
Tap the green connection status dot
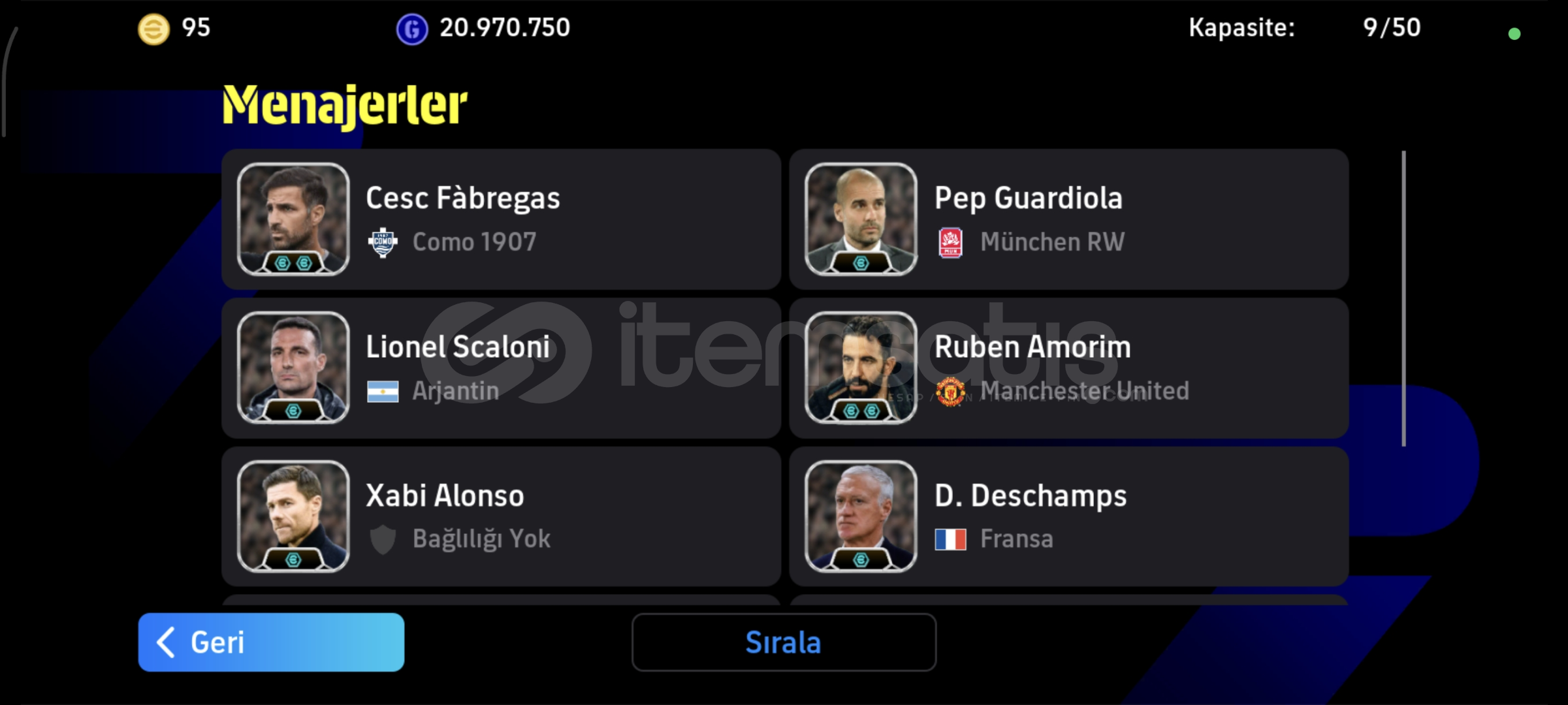tap(1514, 34)
